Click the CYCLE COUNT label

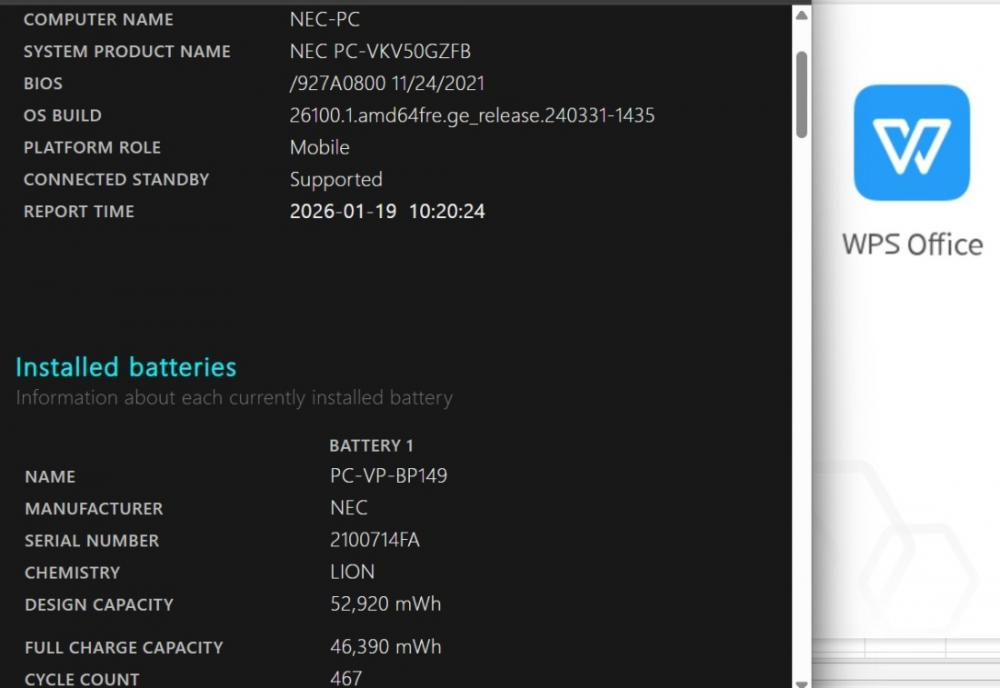click(82, 680)
